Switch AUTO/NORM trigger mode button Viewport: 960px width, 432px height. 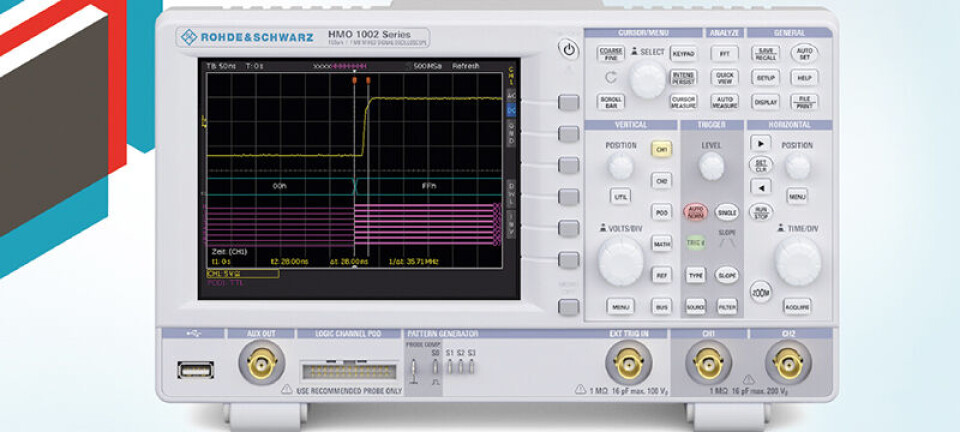coord(696,212)
